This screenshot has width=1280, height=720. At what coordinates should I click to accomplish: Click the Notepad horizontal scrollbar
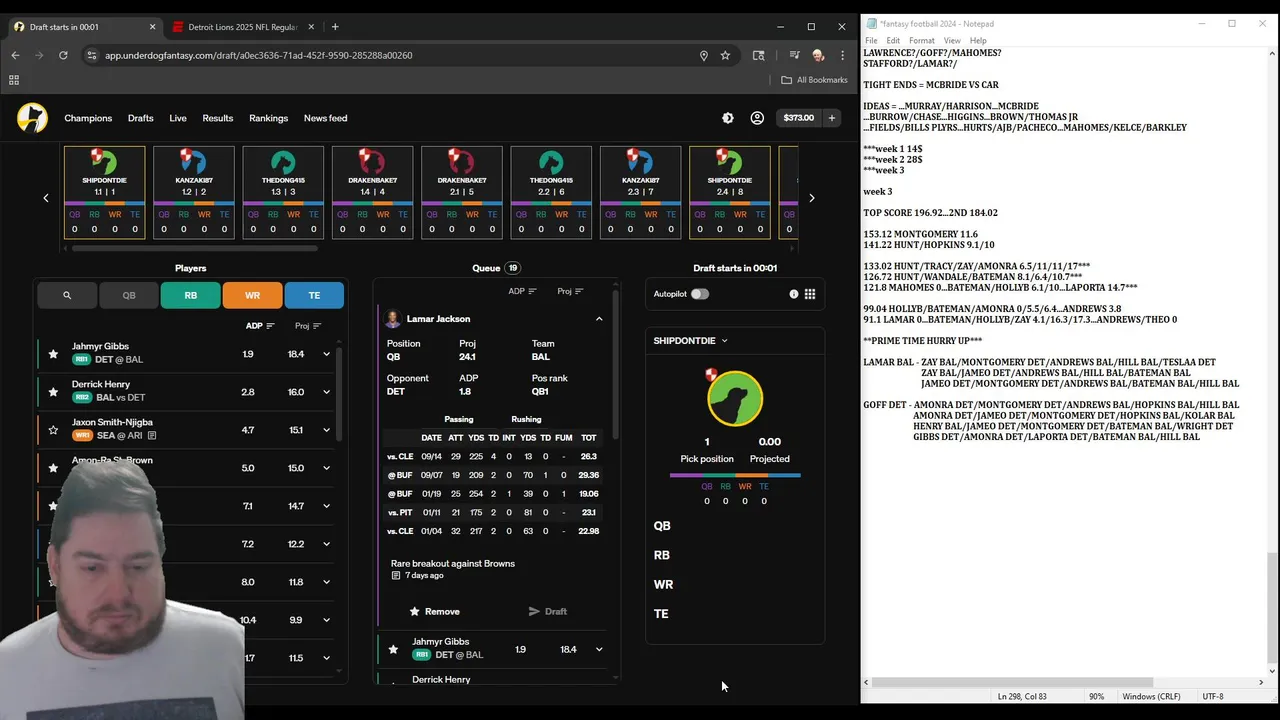(x=1013, y=683)
